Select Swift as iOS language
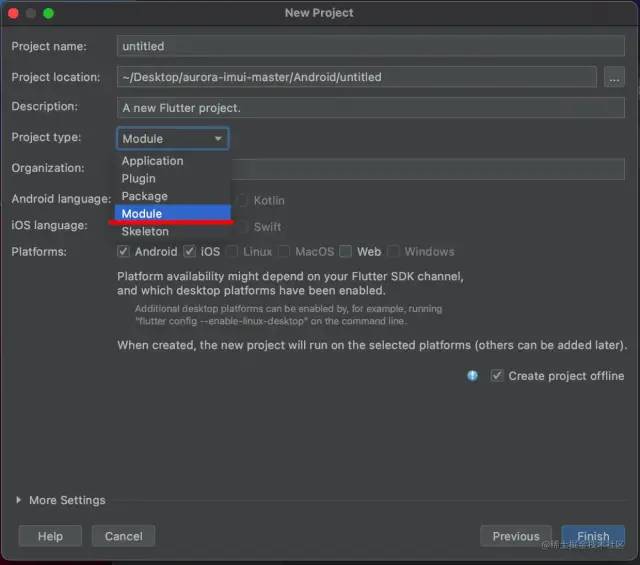This screenshot has width=640, height=565. 242,227
